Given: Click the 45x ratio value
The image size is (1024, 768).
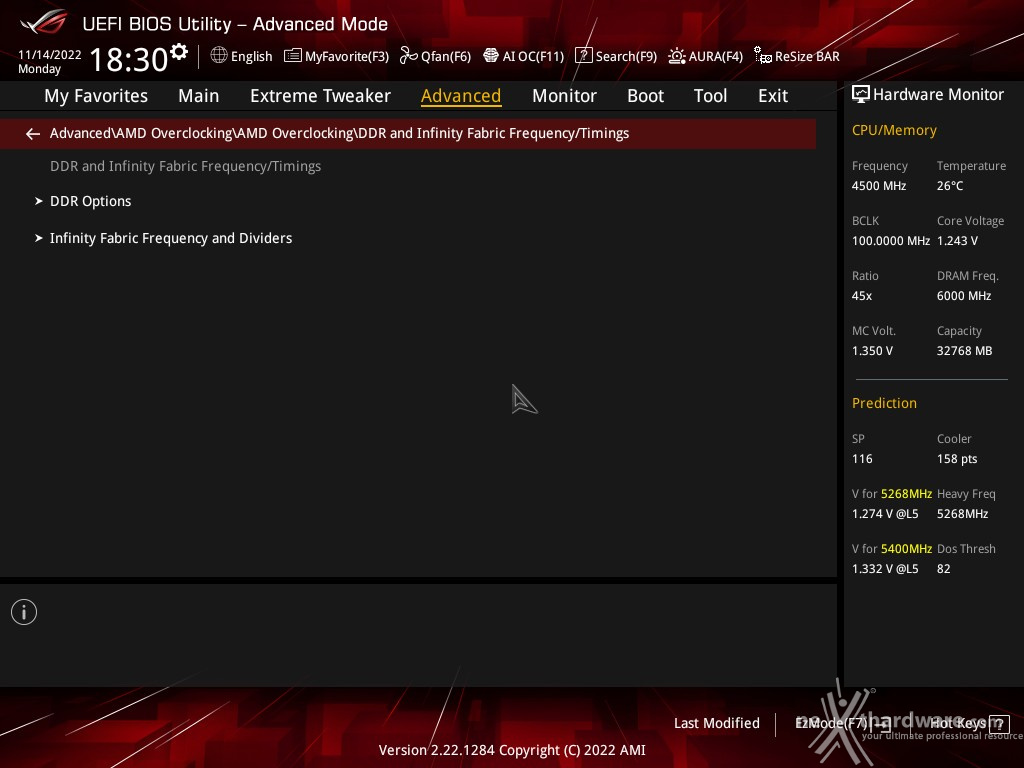Looking at the screenshot, I should point(862,296).
